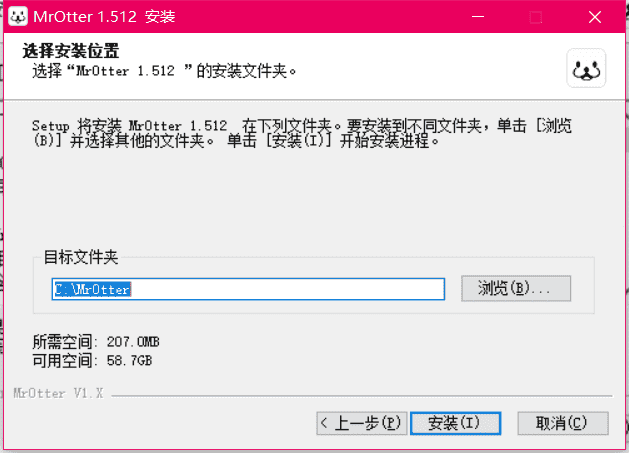This screenshot has height=453, width=629.
Task: Click the MrOtter 1.512 安装 window title
Action: click(x=104, y=17)
